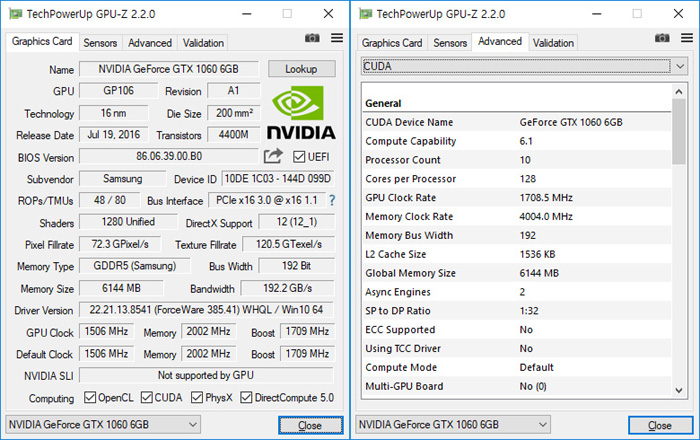This screenshot has height=442, width=700.
Task: Toggle the UEFI checkbox
Action: (300, 157)
